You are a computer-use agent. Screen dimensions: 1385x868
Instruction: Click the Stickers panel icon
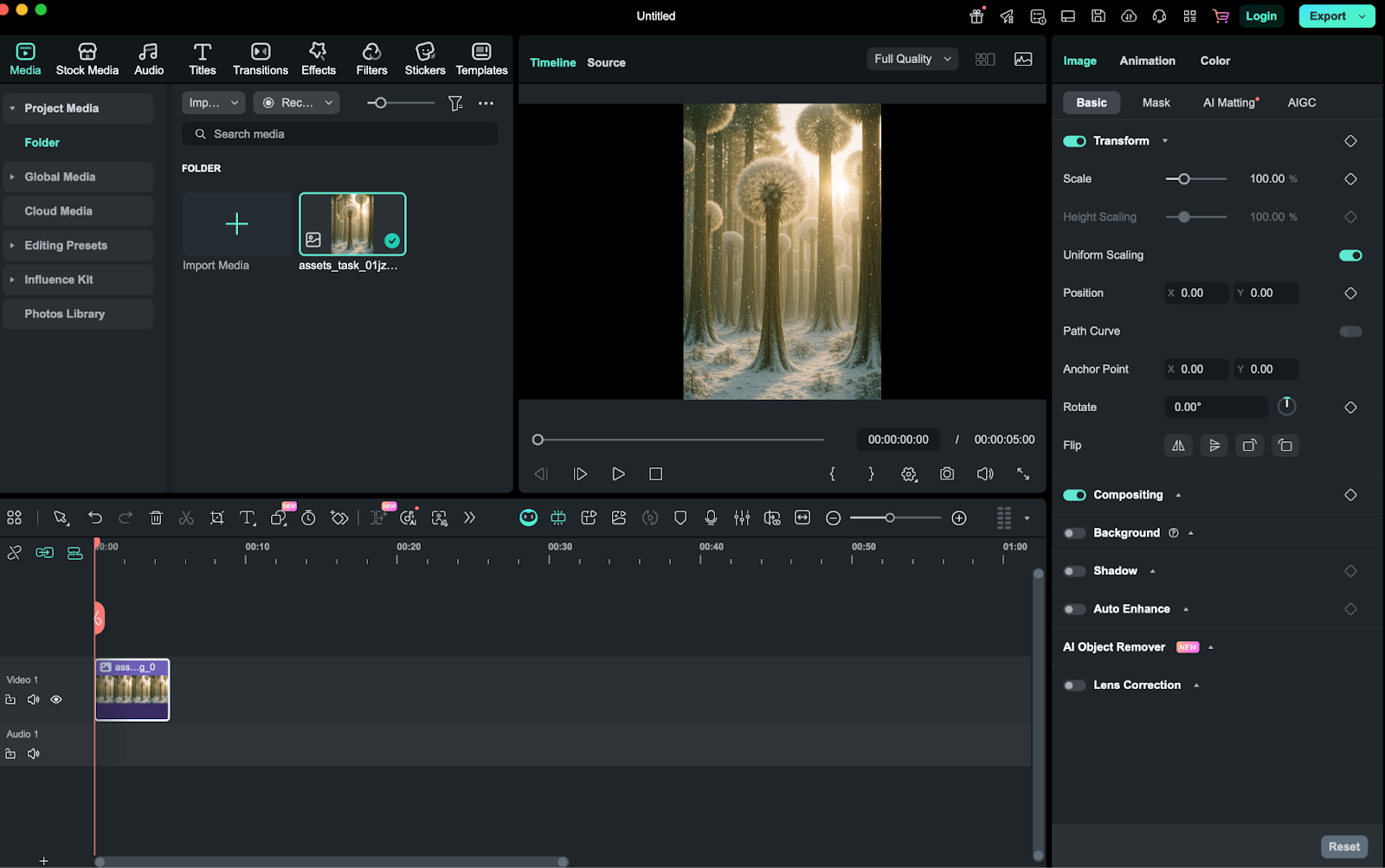pyautogui.click(x=424, y=58)
